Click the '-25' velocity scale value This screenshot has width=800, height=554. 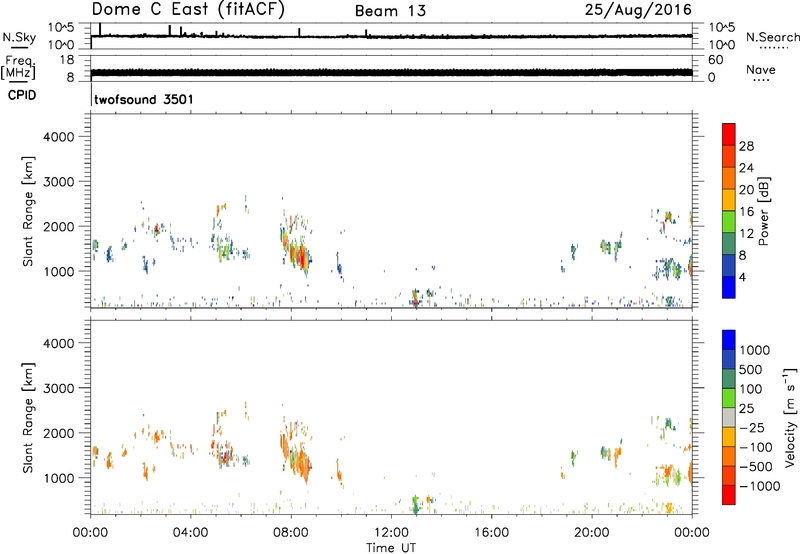[752, 427]
